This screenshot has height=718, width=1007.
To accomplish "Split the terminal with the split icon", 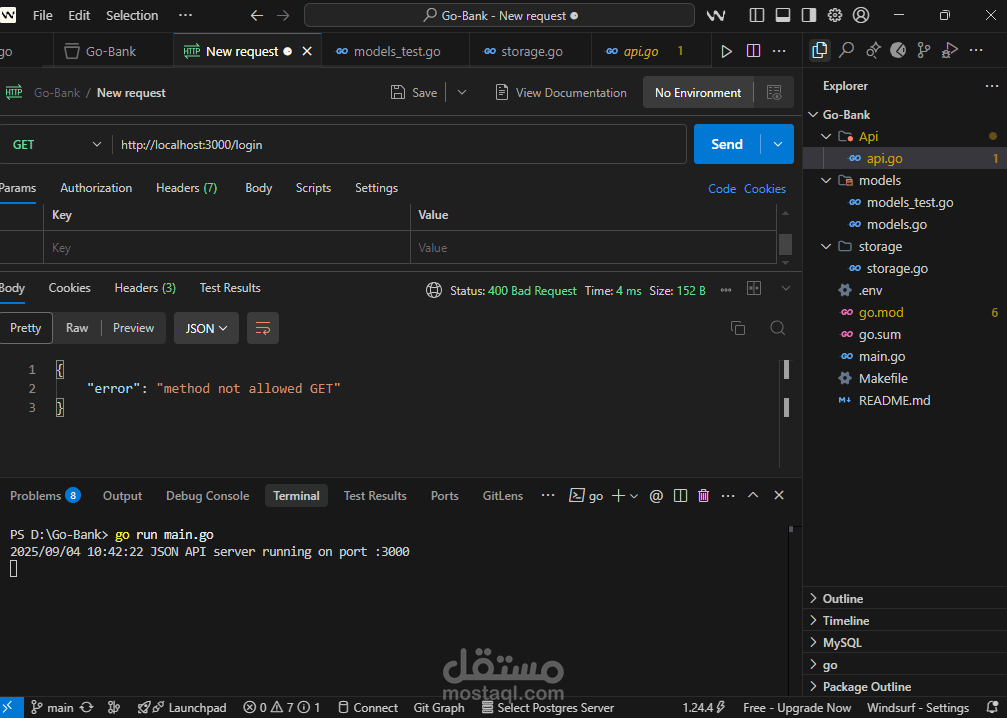I will [680, 495].
